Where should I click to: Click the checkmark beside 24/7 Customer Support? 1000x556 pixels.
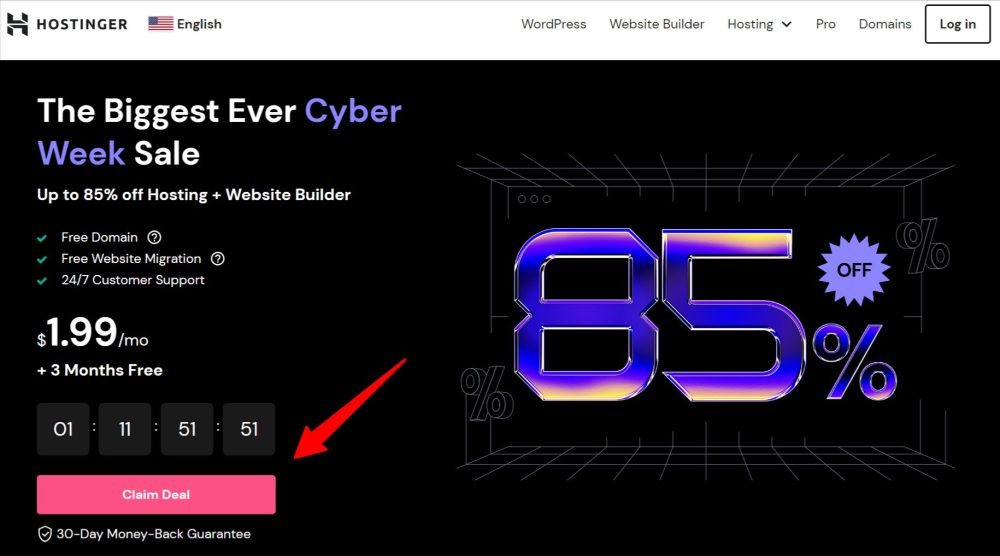[x=42, y=281]
